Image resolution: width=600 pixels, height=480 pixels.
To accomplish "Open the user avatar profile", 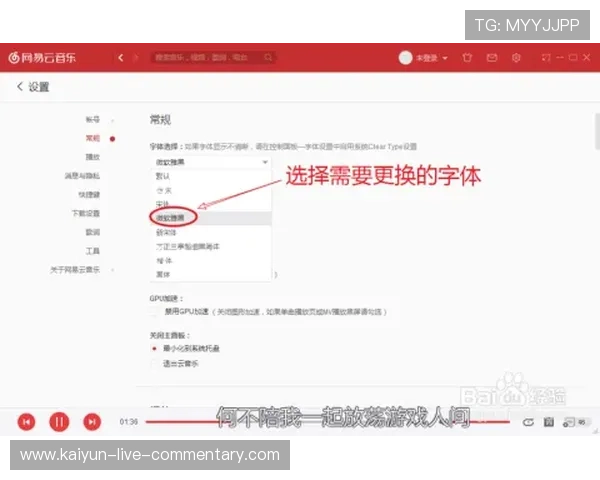I will tap(405, 58).
